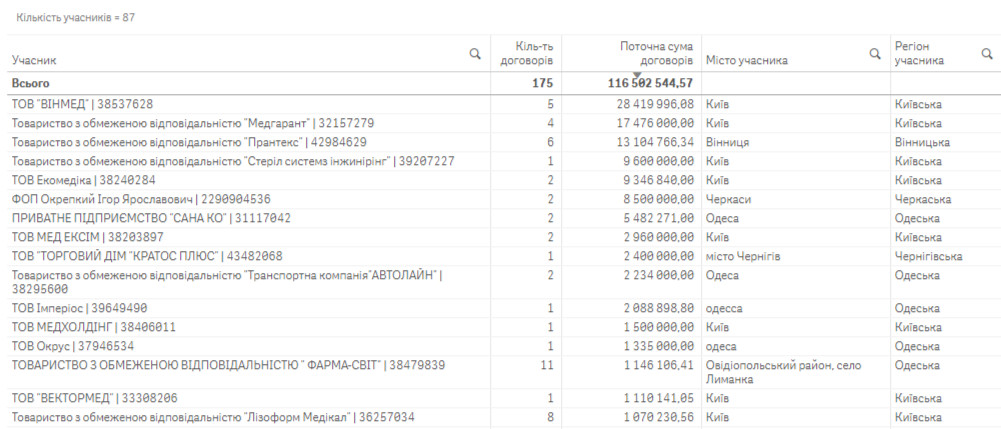Select ТОВ Екомедіка | 38240284
Screen dimensions: 1001x429
click(84, 180)
